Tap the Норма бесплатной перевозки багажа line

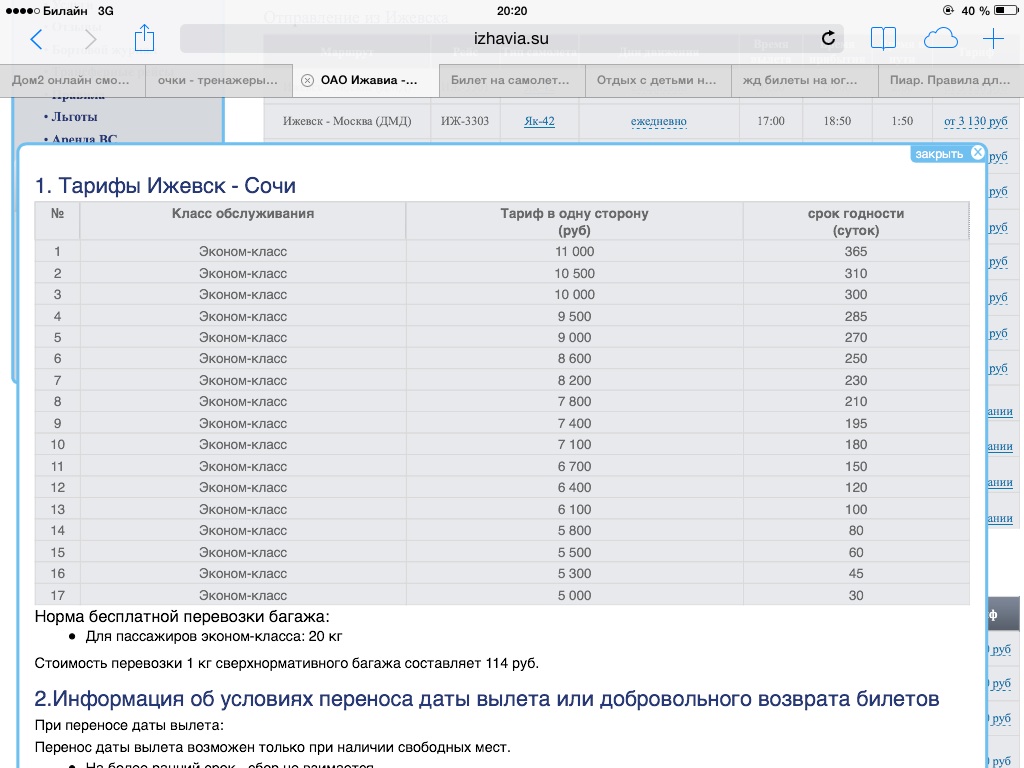(182, 616)
